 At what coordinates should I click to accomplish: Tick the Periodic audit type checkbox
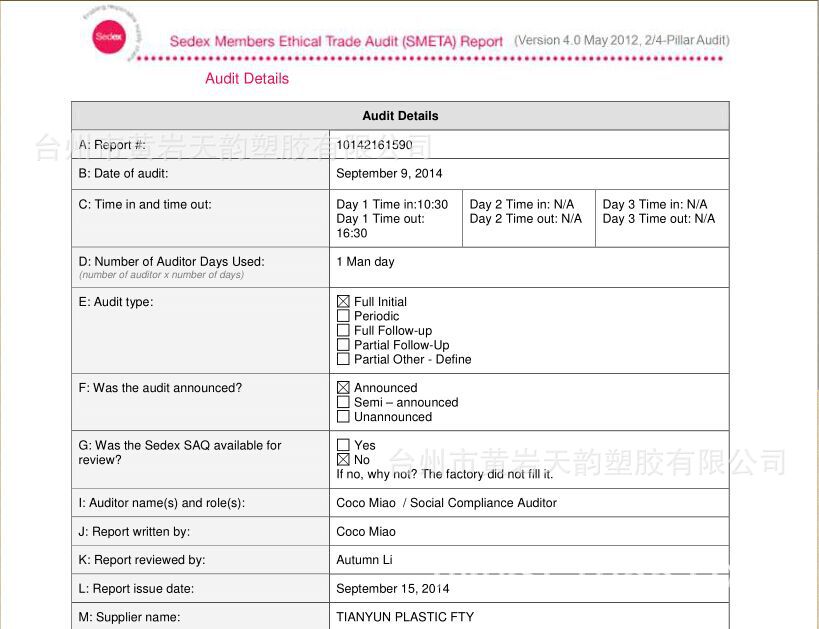343,316
